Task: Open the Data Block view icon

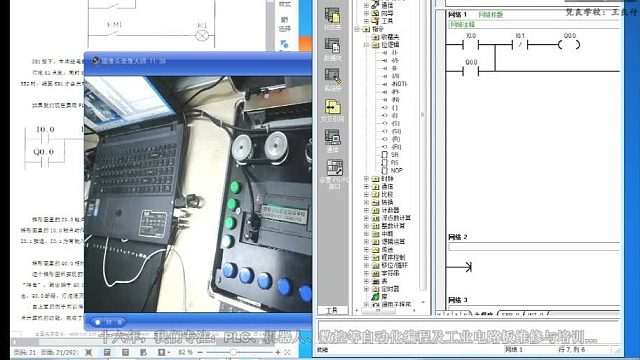Action: [333, 46]
